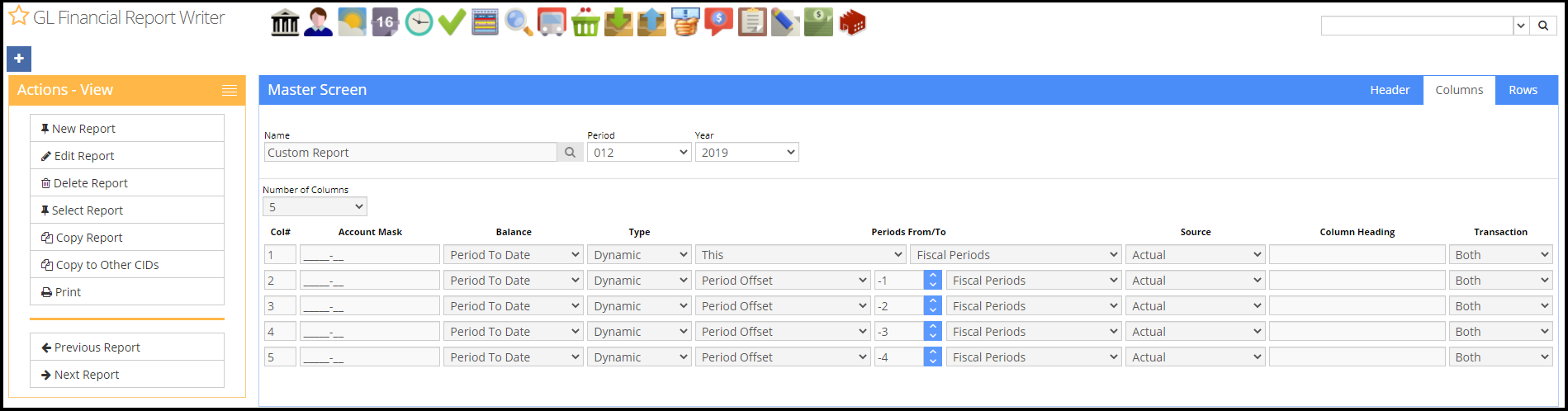Switch to the Header tab
Image resolution: width=1568 pixels, height=411 pixels.
click(1390, 90)
